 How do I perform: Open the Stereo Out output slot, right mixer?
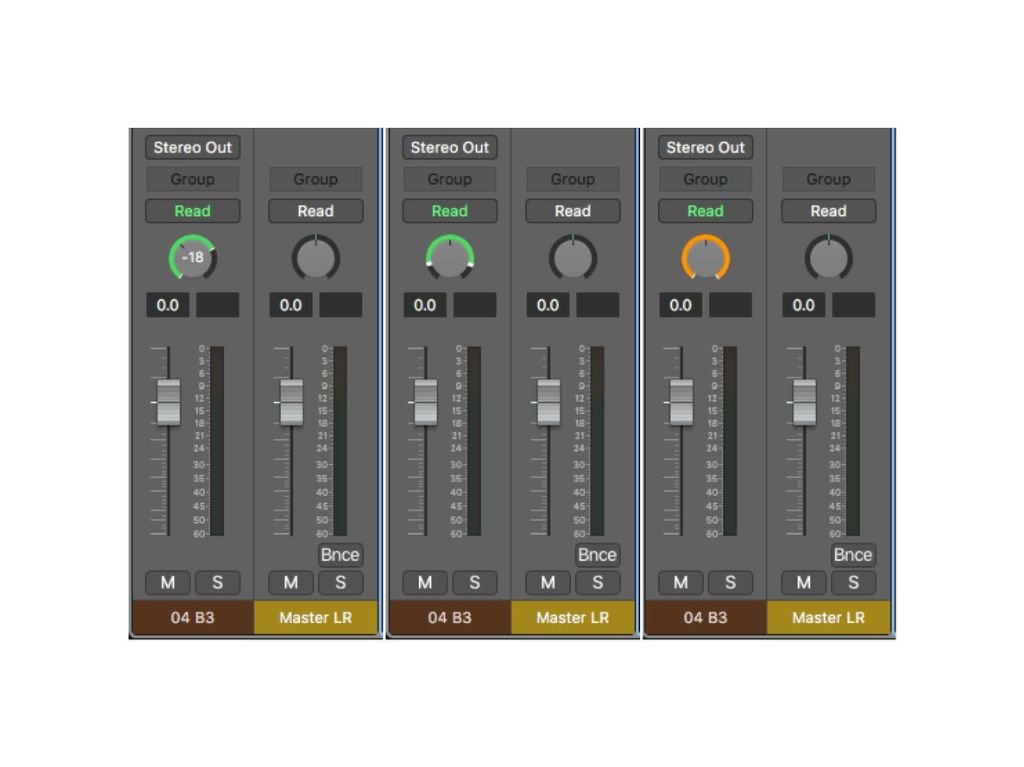tap(705, 148)
